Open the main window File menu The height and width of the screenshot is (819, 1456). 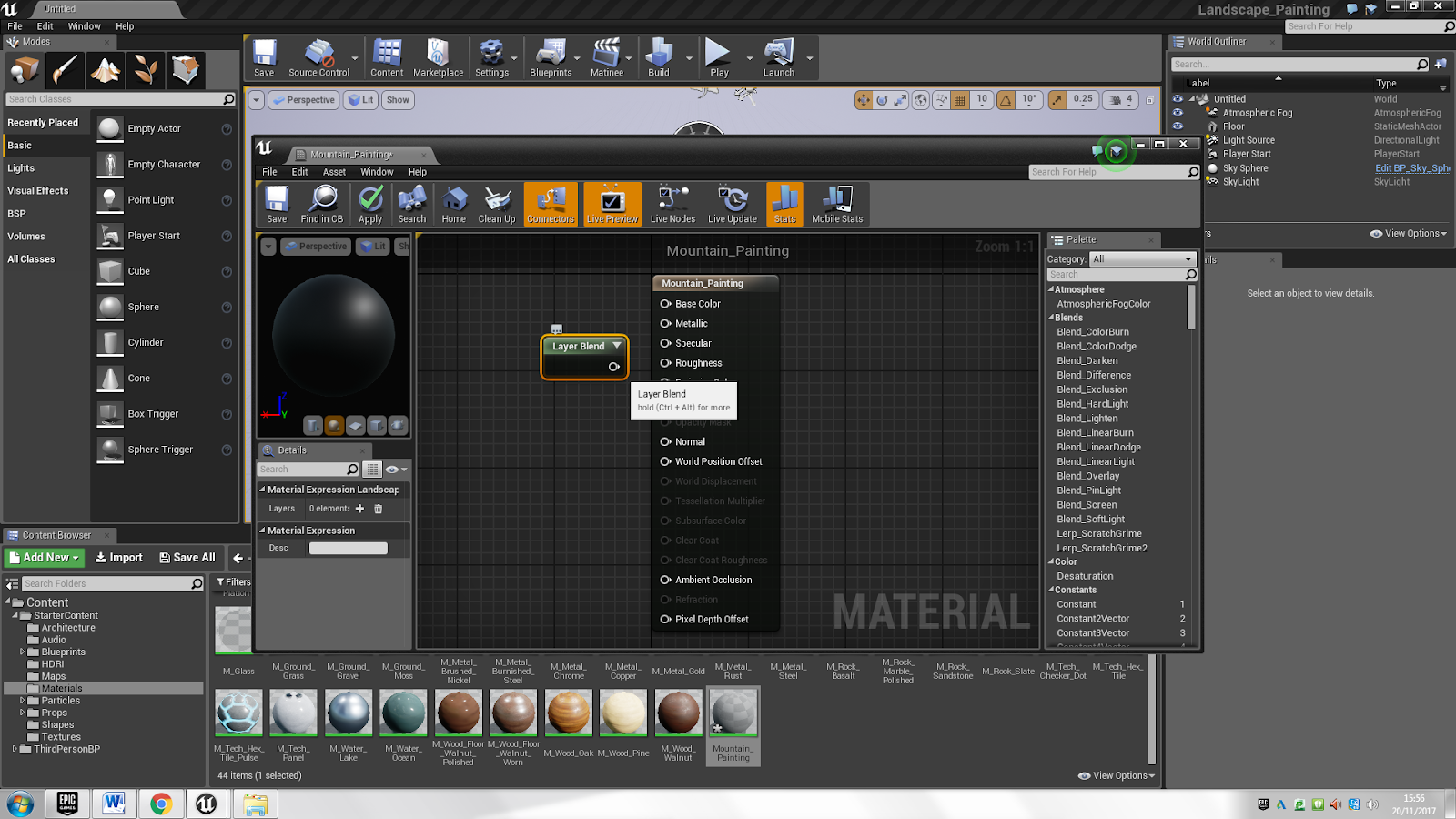(15, 26)
